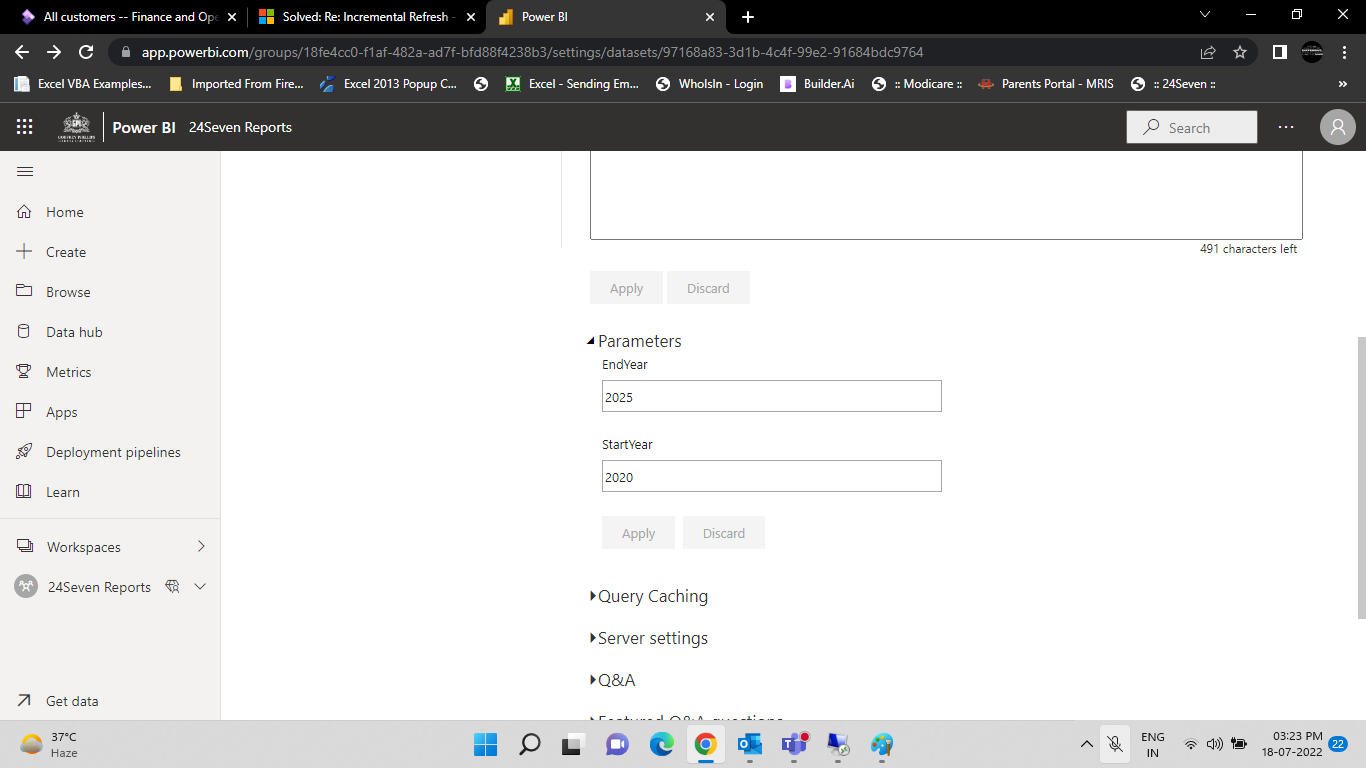This screenshot has width=1366, height=768.
Task: Click Apply below the description box
Action: click(626, 288)
